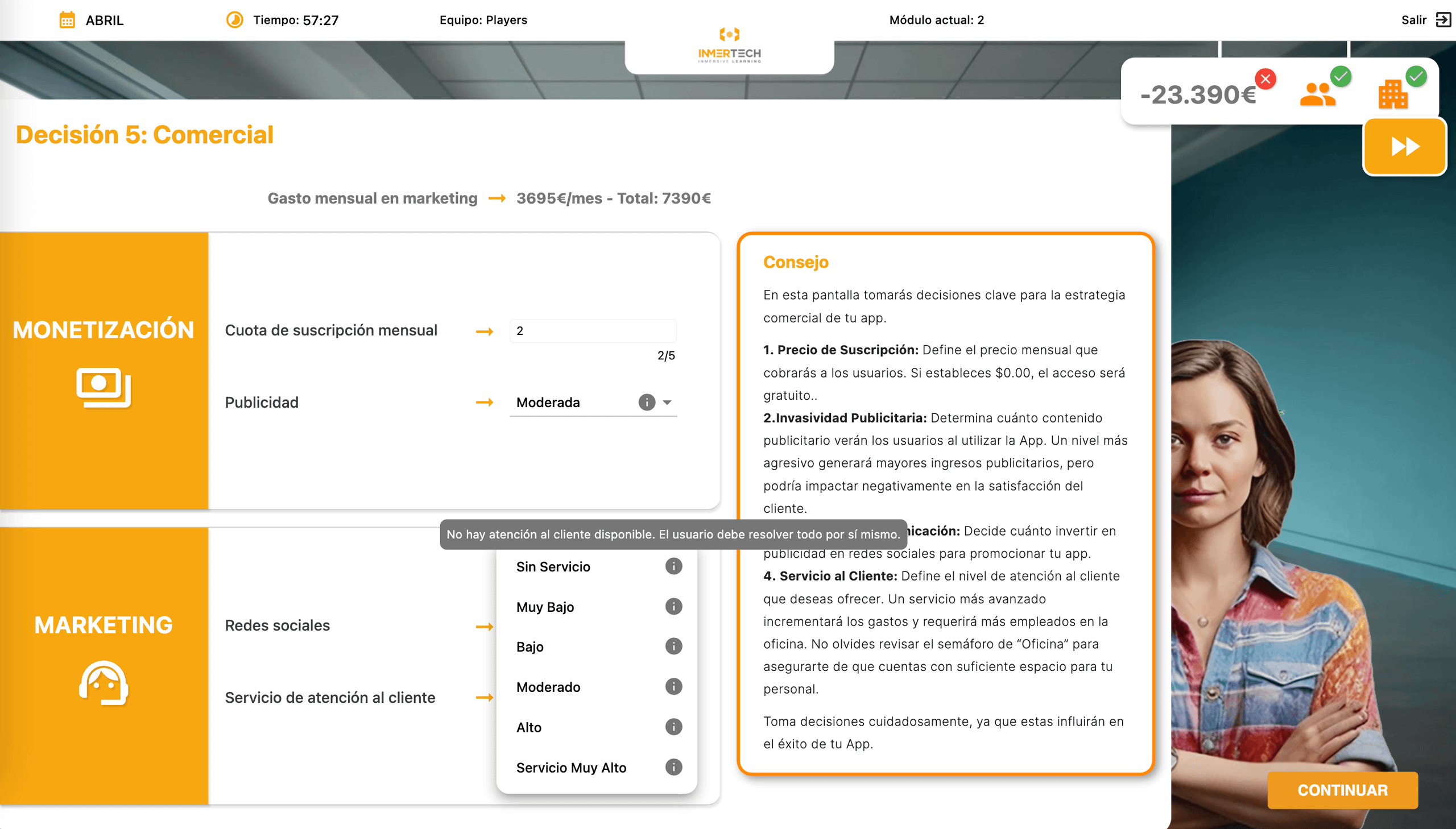Click the office building status icon

tap(1392, 94)
